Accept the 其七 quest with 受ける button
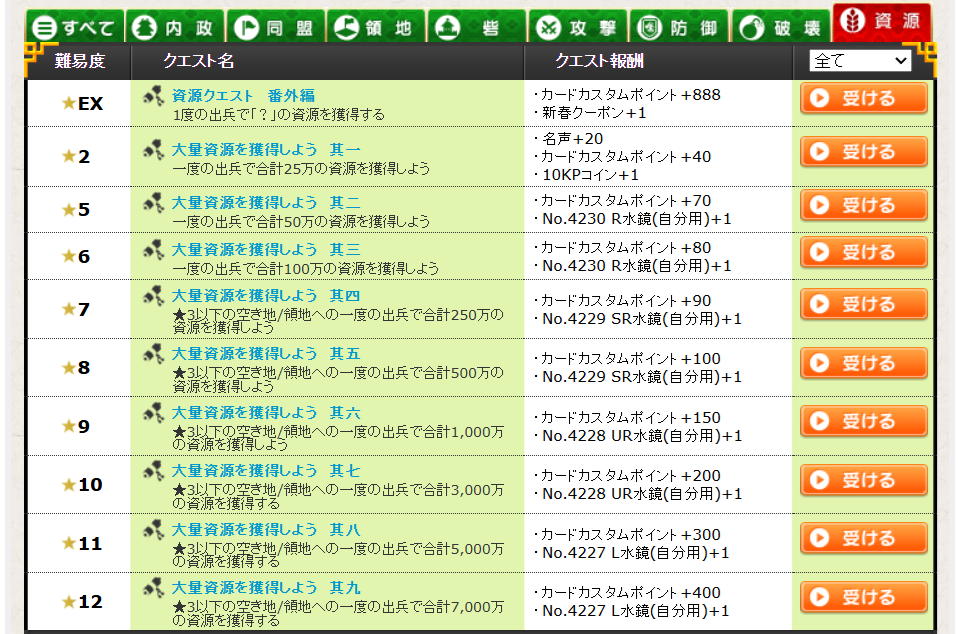 [863, 480]
